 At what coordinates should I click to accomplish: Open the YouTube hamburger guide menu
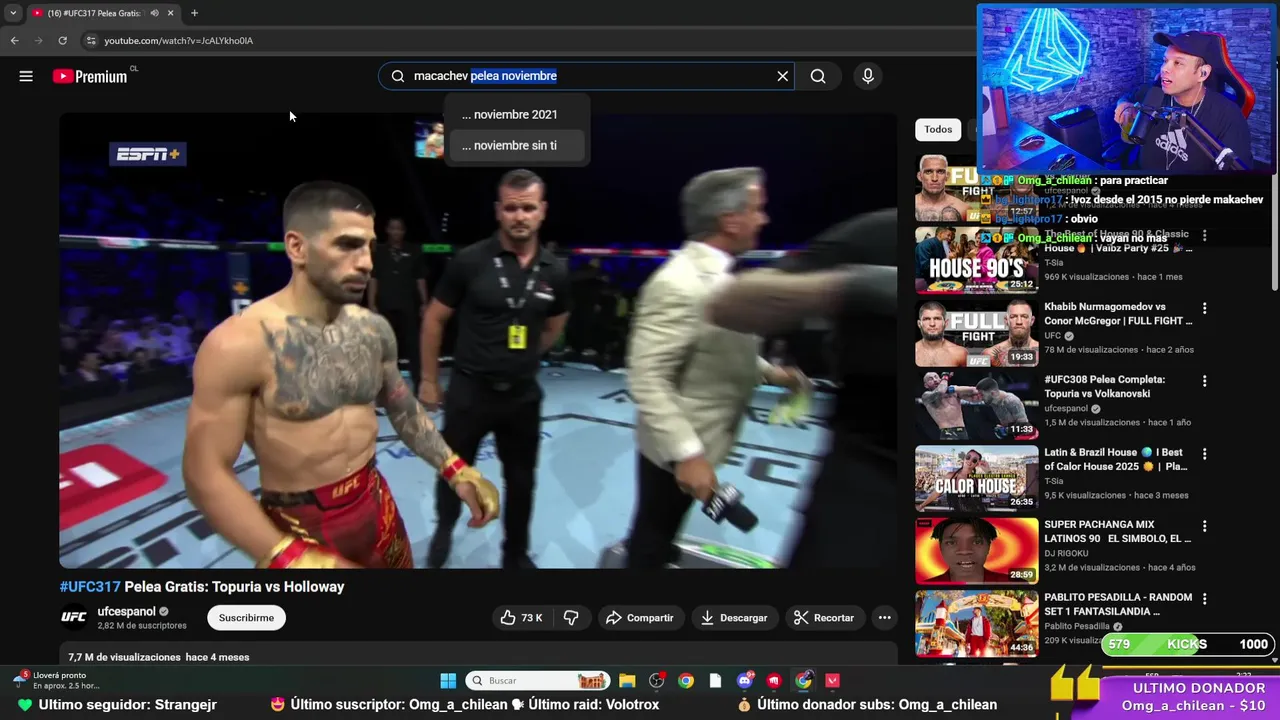(26, 76)
